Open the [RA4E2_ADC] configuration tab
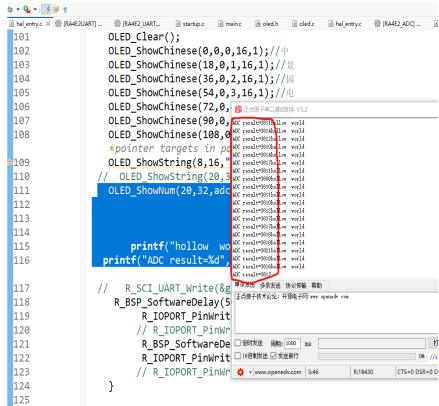The width and height of the screenshot is (439, 406). point(397,24)
